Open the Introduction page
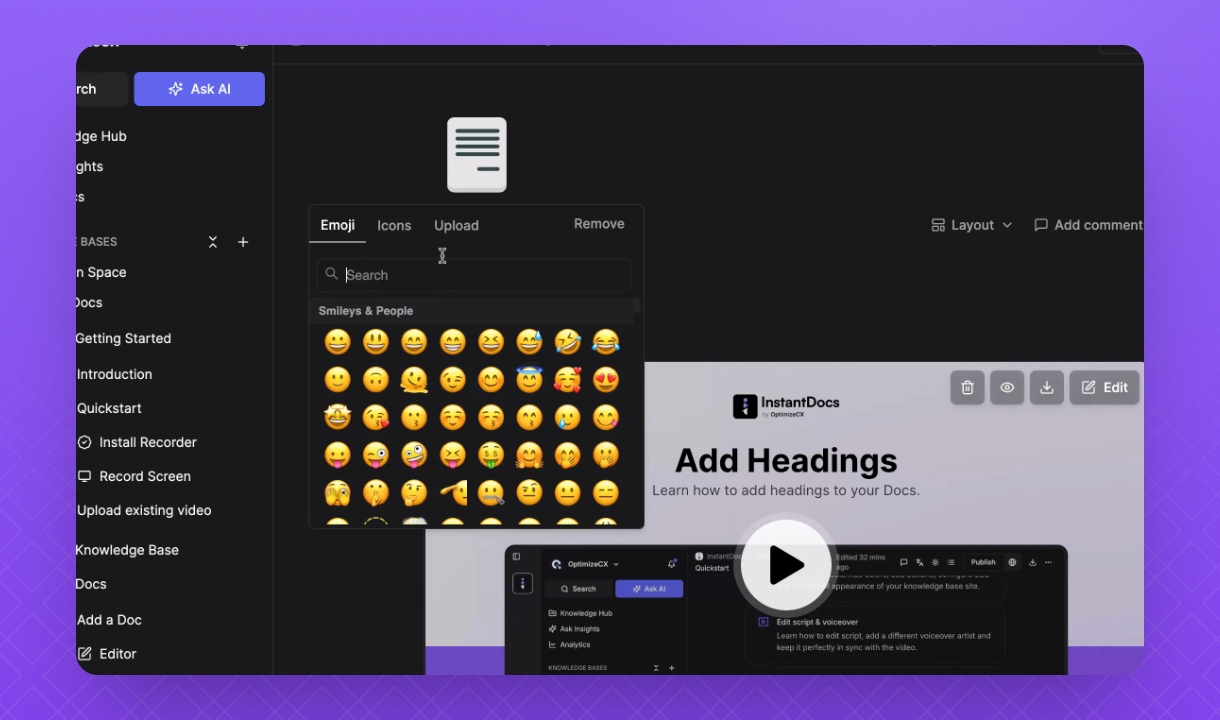Screen dimensions: 1220x720 coord(114,374)
